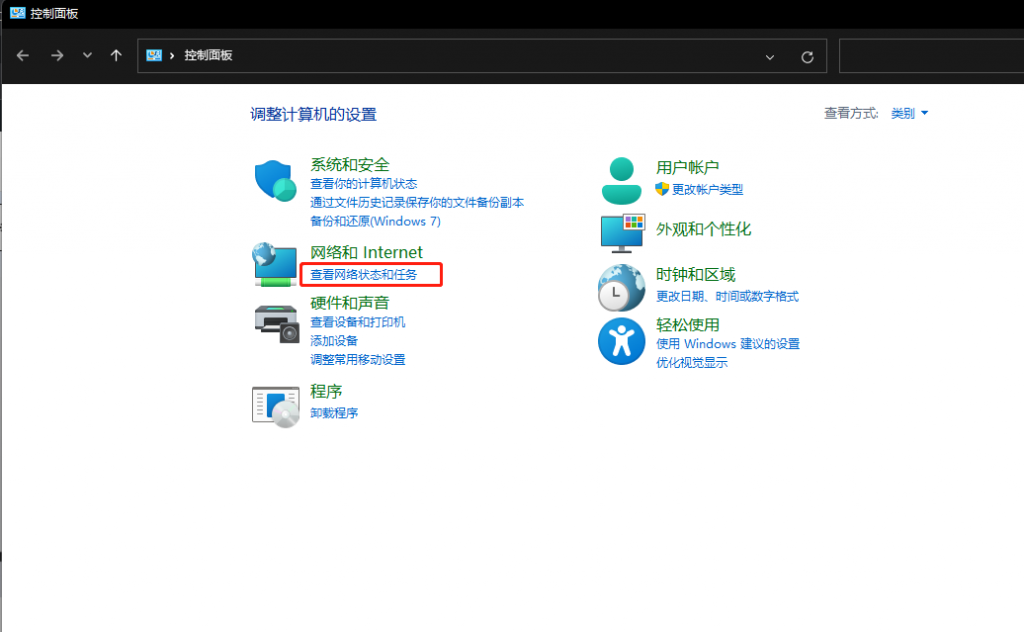This screenshot has width=1024, height=632.
Task: Click the 时钟和区域 clock globe icon
Action: click(621, 287)
